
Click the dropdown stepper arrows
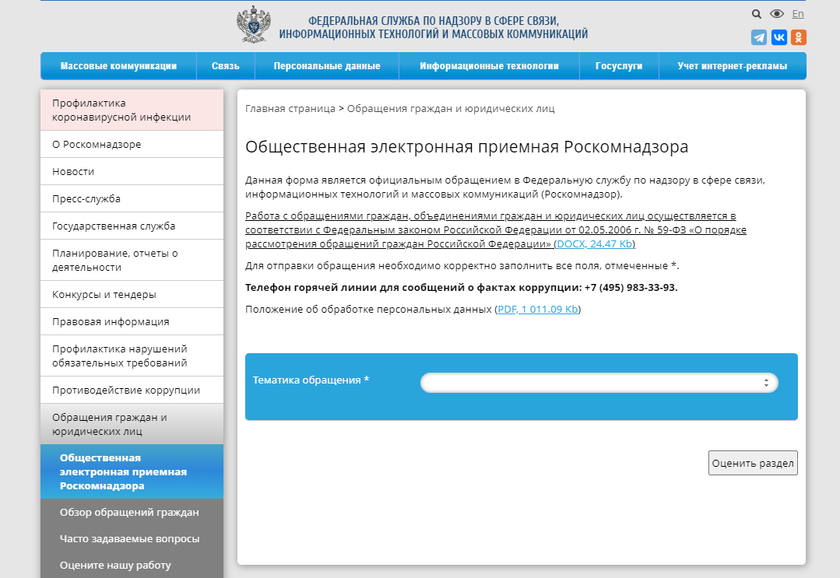[766, 382]
